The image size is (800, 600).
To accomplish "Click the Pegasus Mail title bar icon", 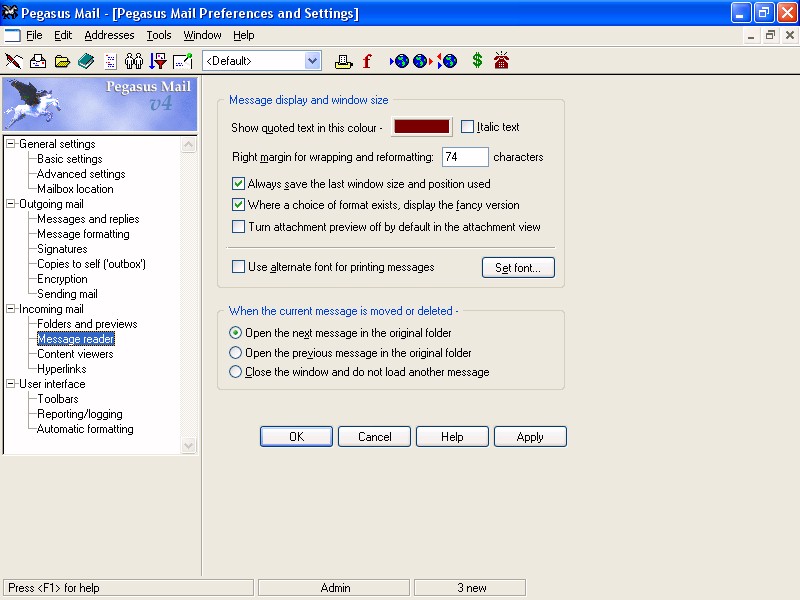I will point(10,12).
